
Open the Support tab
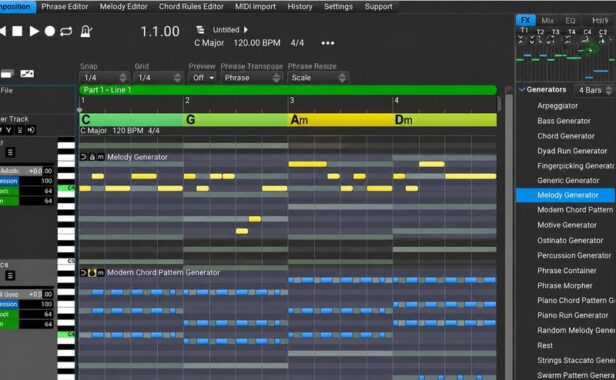click(x=378, y=7)
